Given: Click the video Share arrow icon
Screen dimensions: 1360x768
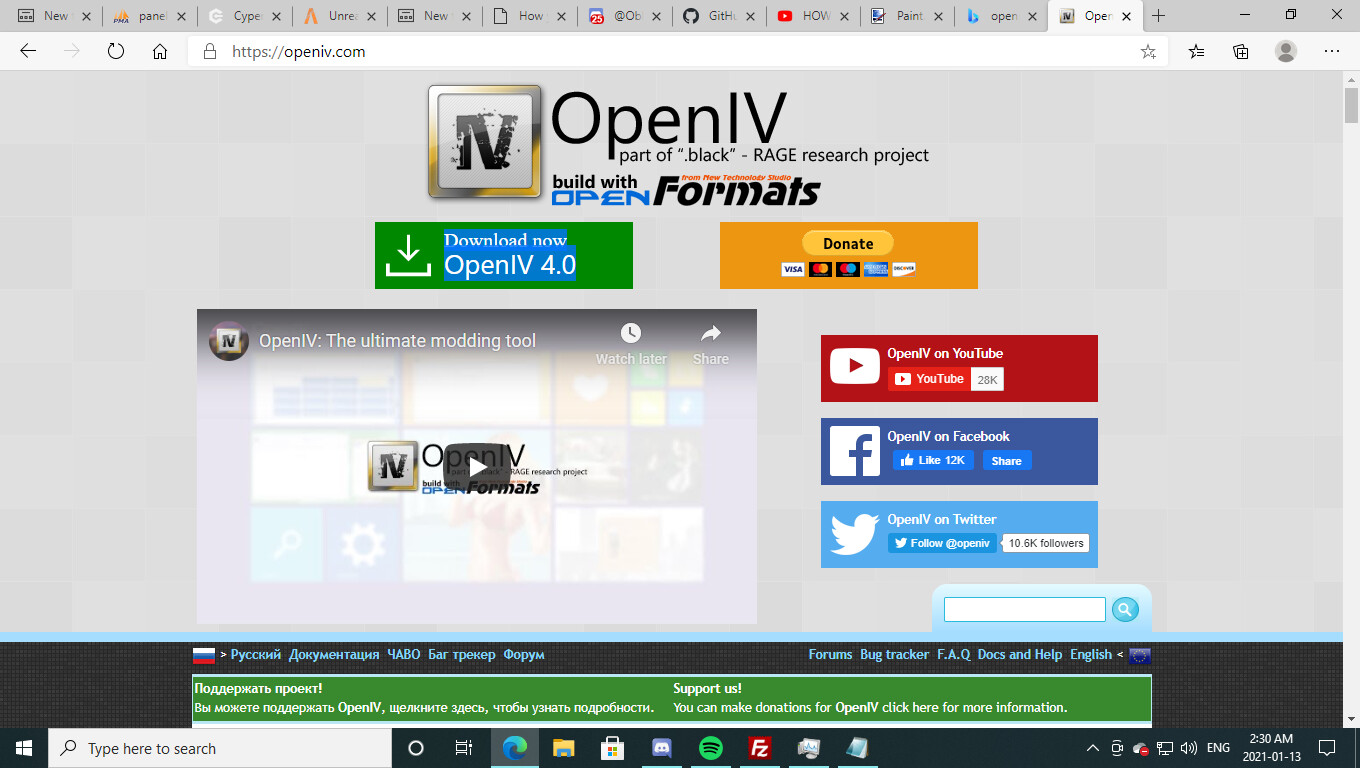Looking at the screenshot, I should point(710,334).
